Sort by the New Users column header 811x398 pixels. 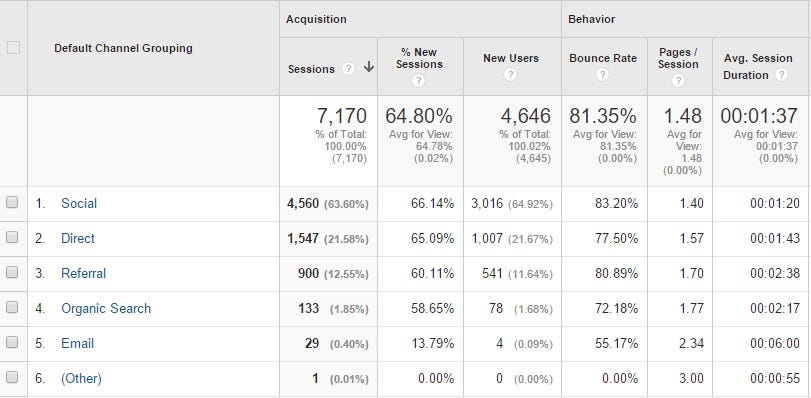(511, 58)
